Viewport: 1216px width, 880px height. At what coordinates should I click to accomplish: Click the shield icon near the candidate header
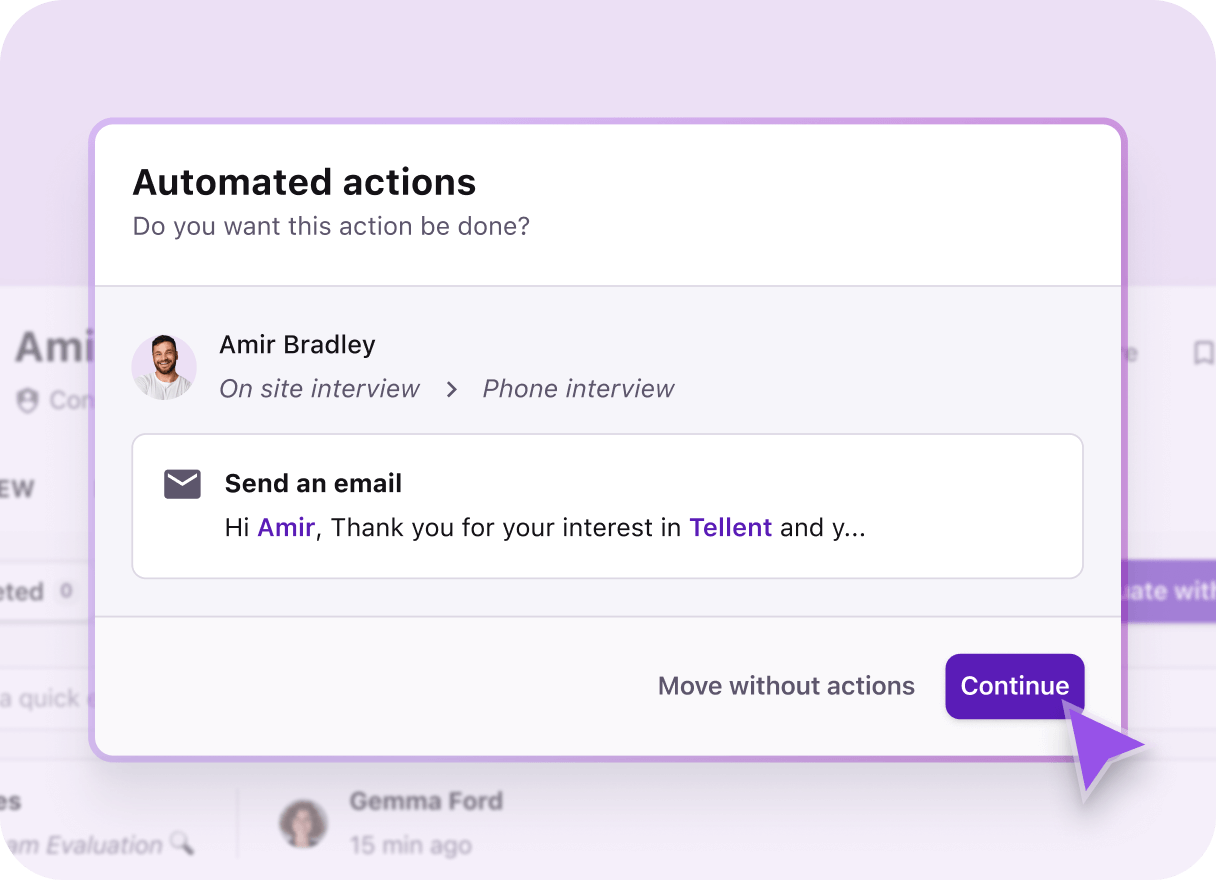coord(28,402)
